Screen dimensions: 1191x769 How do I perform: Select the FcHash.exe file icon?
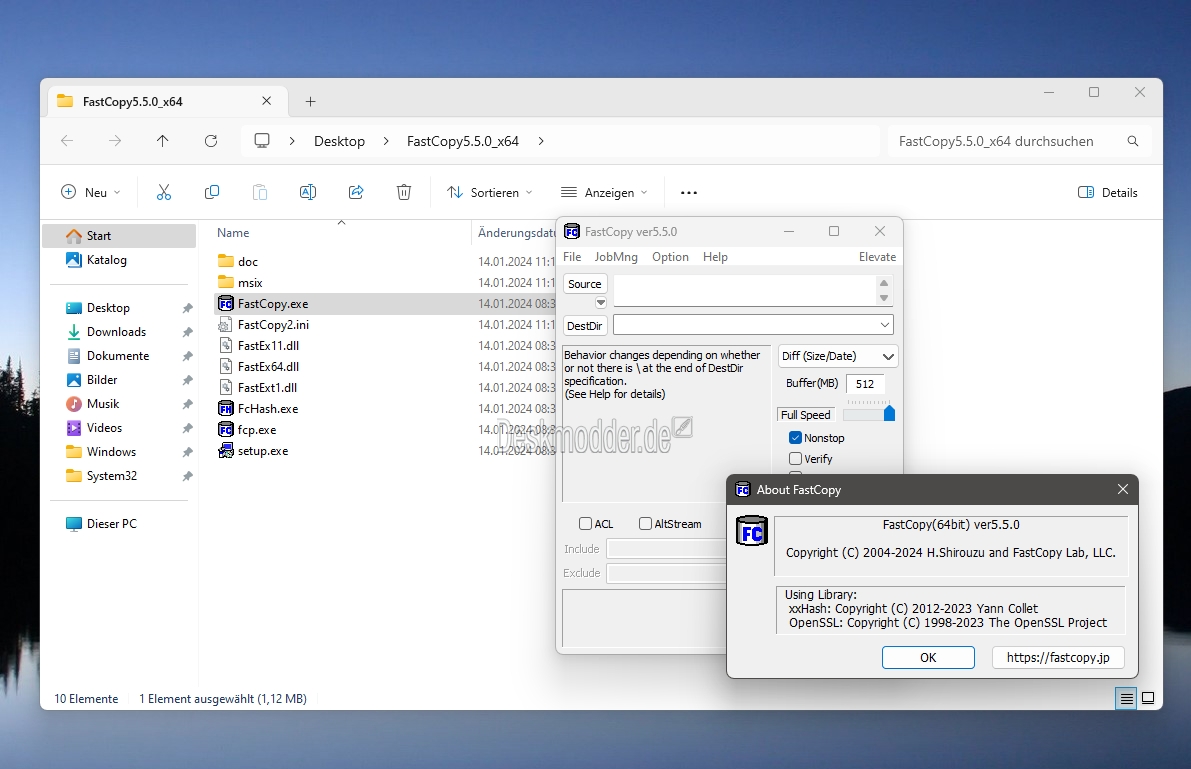point(226,409)
